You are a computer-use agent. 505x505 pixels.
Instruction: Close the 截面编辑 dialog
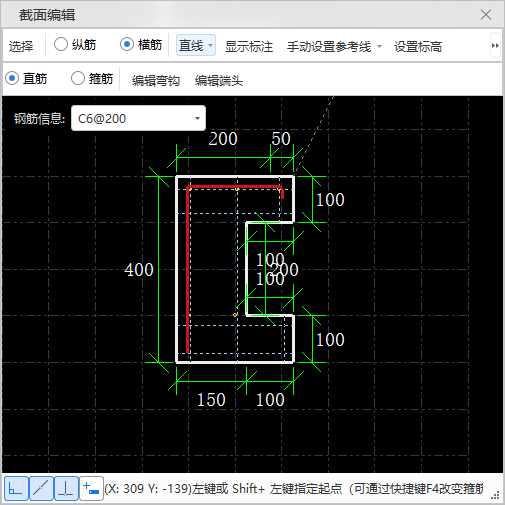(x=486, y=15)
